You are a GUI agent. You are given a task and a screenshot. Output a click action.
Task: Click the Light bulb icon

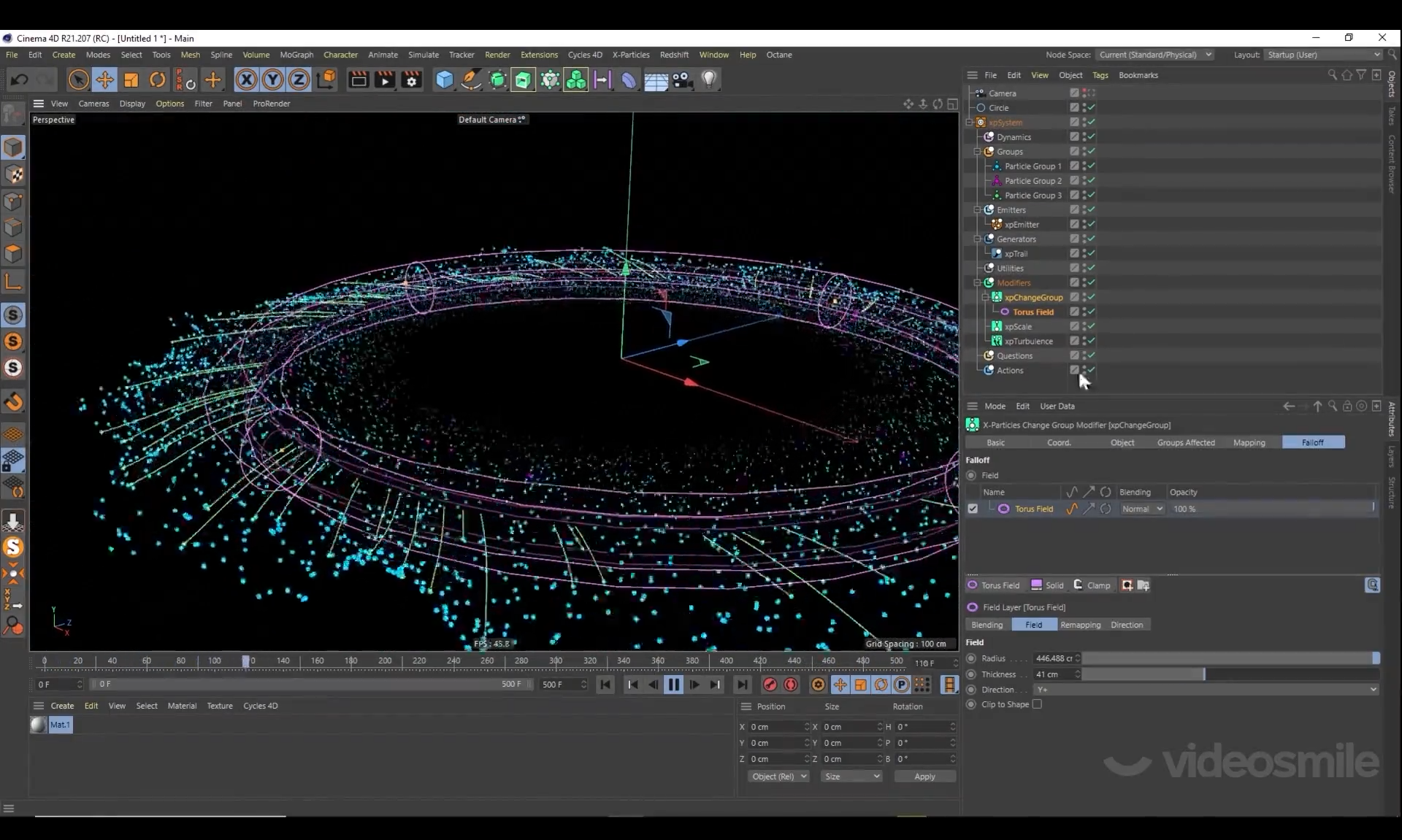coord(708,80)
